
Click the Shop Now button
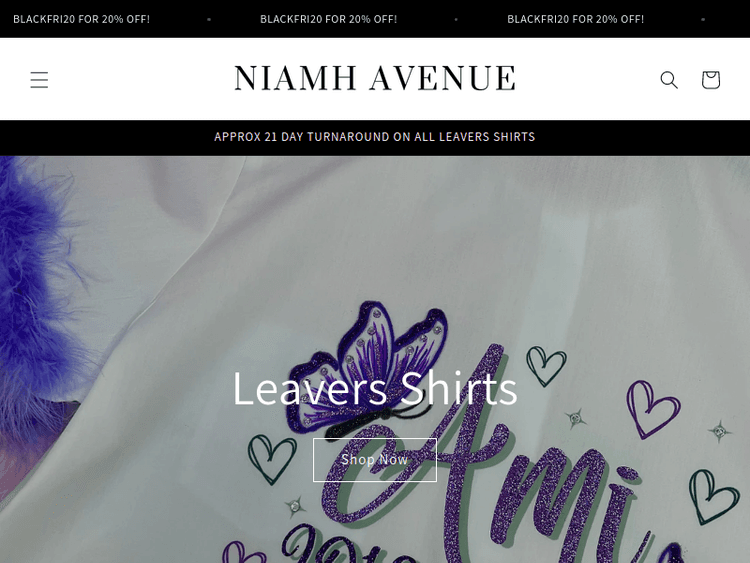pos(375,460)
